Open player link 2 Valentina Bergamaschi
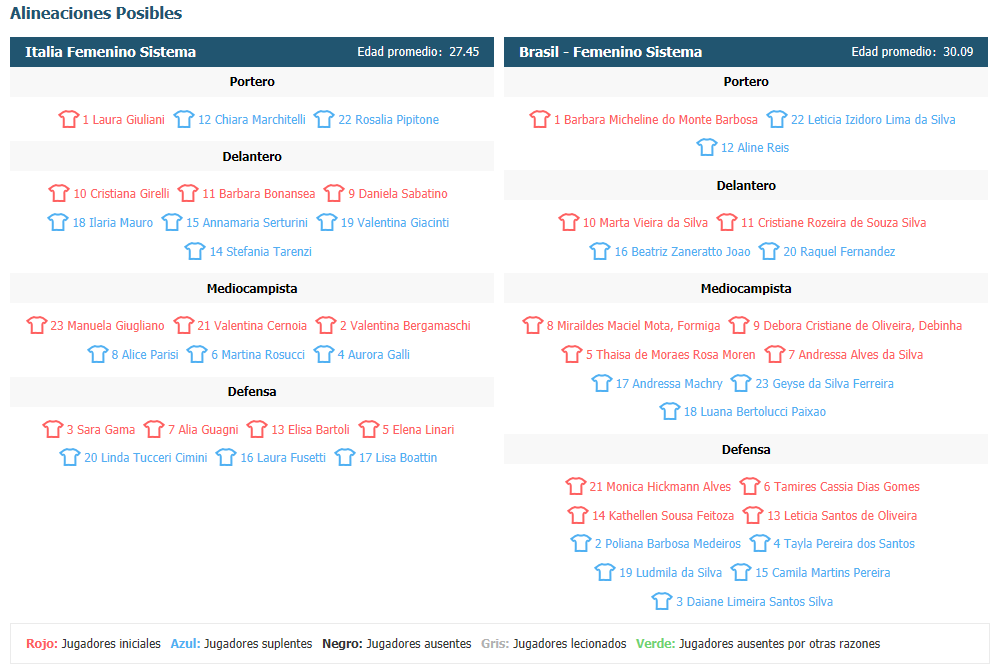 tap(406, 326)
